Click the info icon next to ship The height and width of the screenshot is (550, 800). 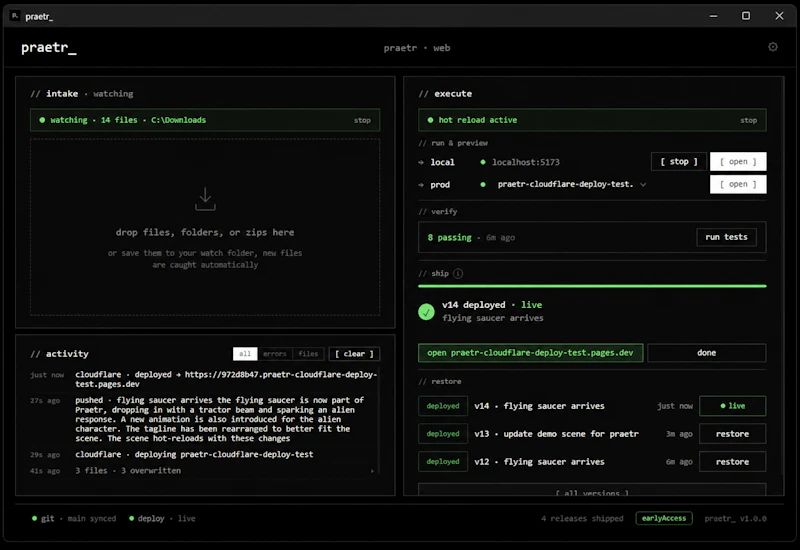pos(458,273)
